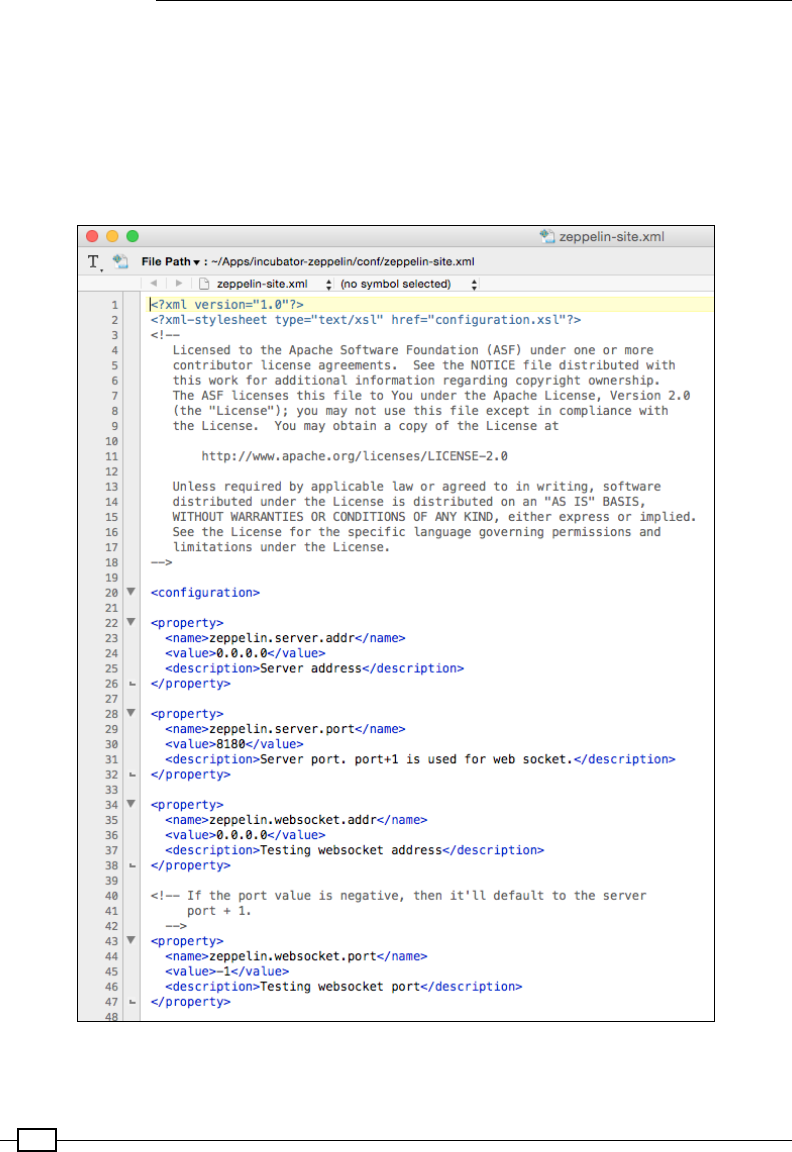
Task: Click the port value is negative comment
Action: [x=398, y=896]
